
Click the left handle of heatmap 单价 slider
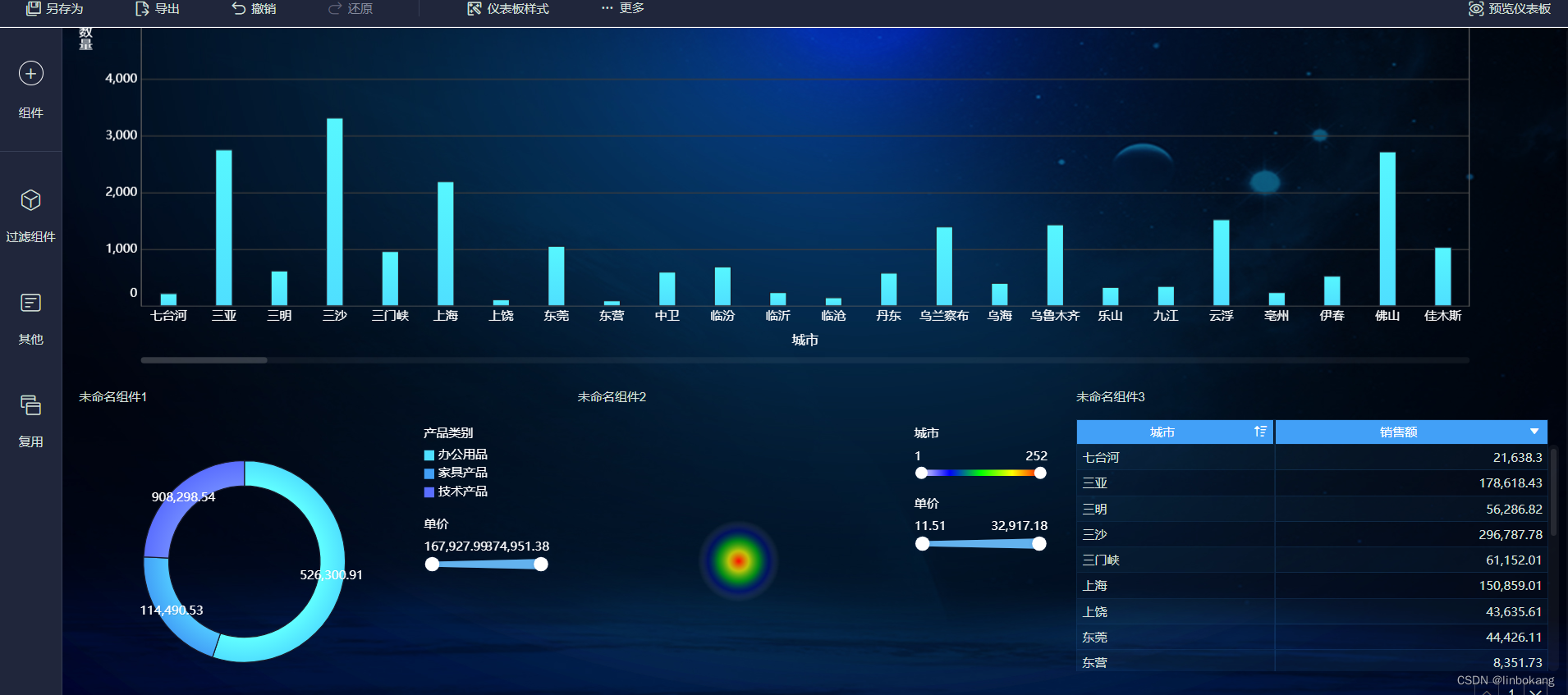(923, 543)
